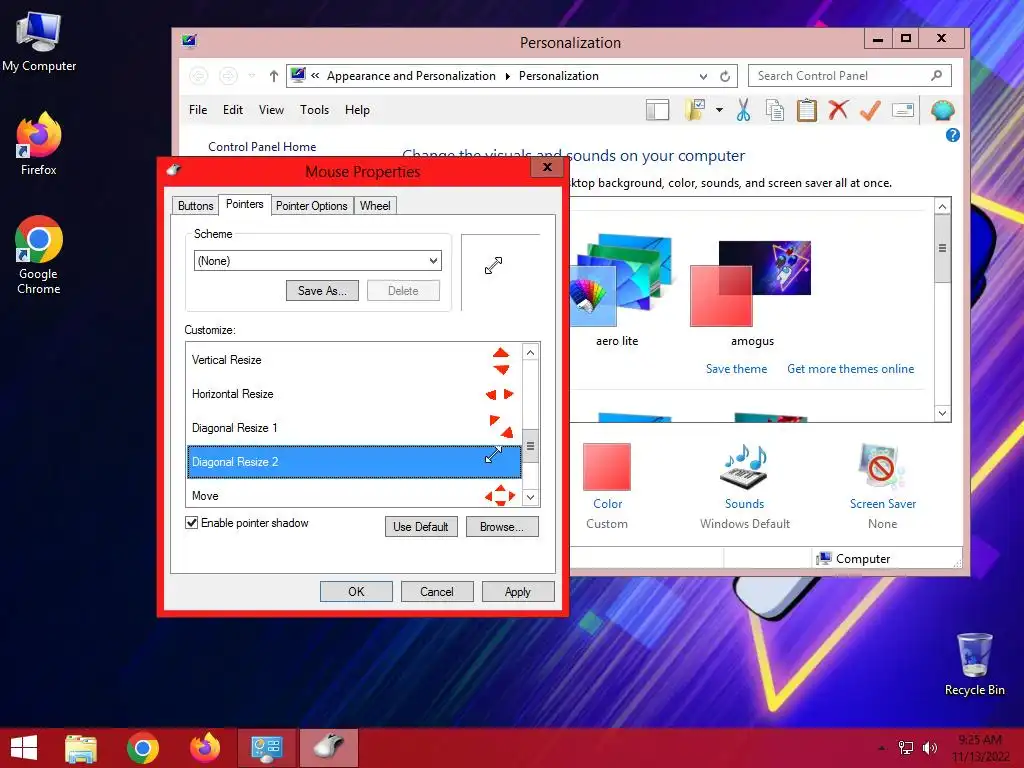The height and width of the screenshot is (768, 1024).
Task: Open the Google Chrome desktop shortcut
Action: pos(39,255)
